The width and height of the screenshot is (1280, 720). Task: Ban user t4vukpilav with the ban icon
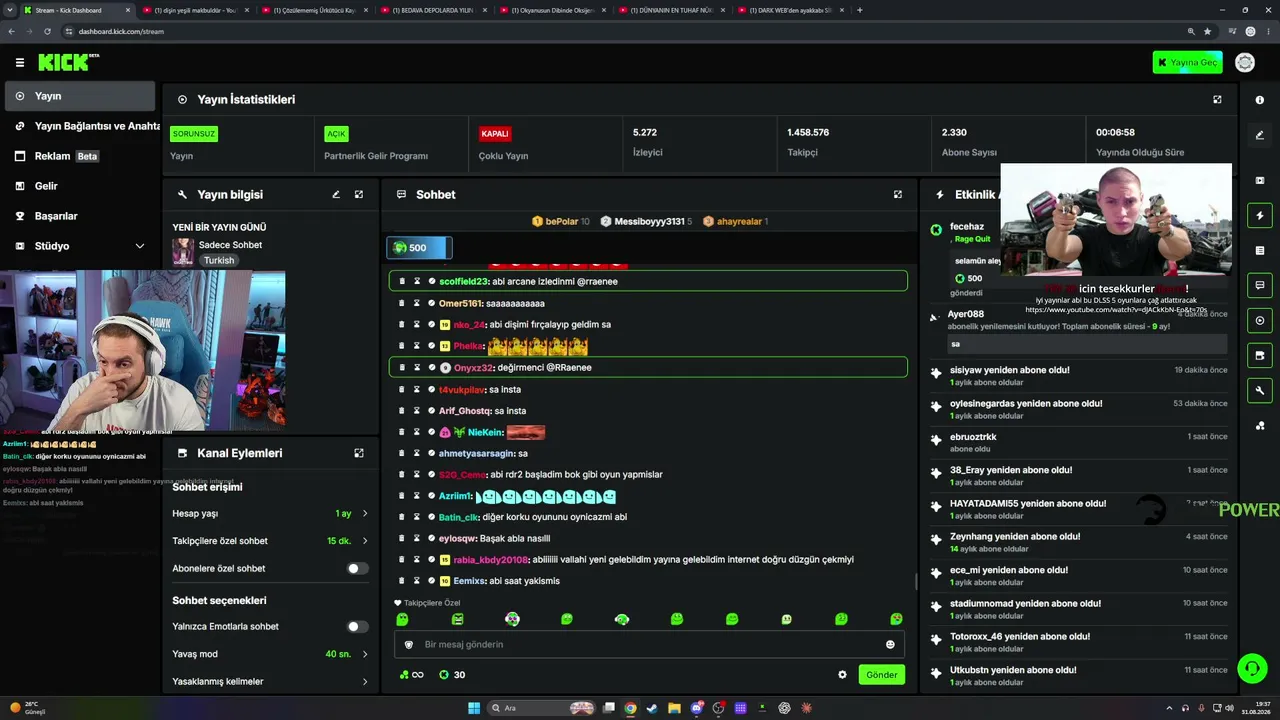(432, 389)
